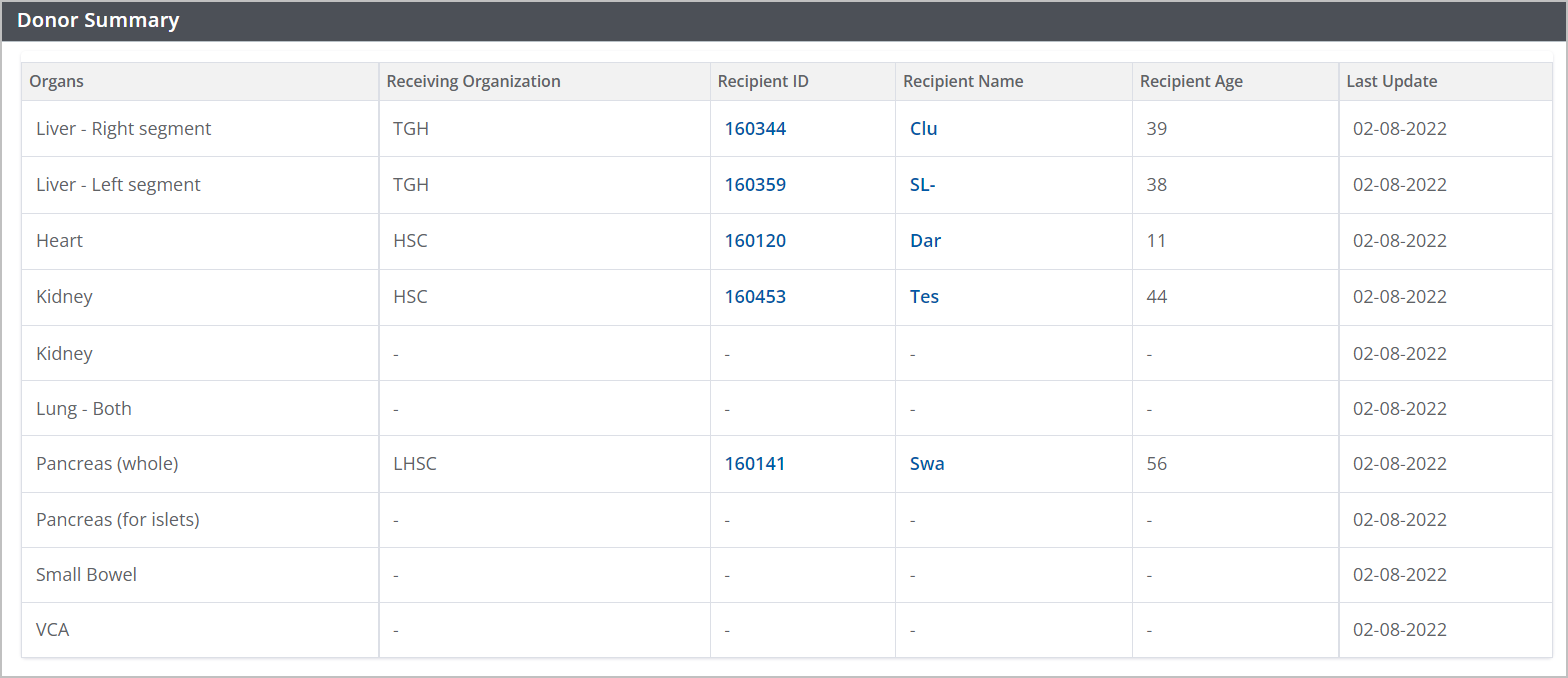Click the Recipient Name column header
Image resolution: width=1568 pixels, height=678 pixels.
pyautogui.click(x=963, y=82)
